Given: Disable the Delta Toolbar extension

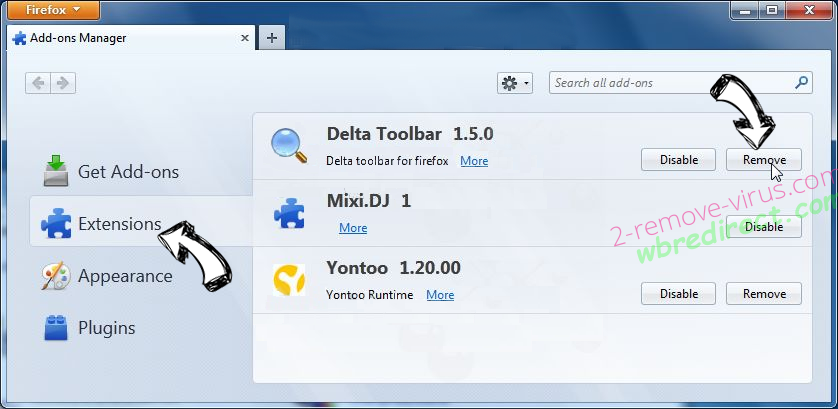Looking at the screenshot, I should [678, 160].
